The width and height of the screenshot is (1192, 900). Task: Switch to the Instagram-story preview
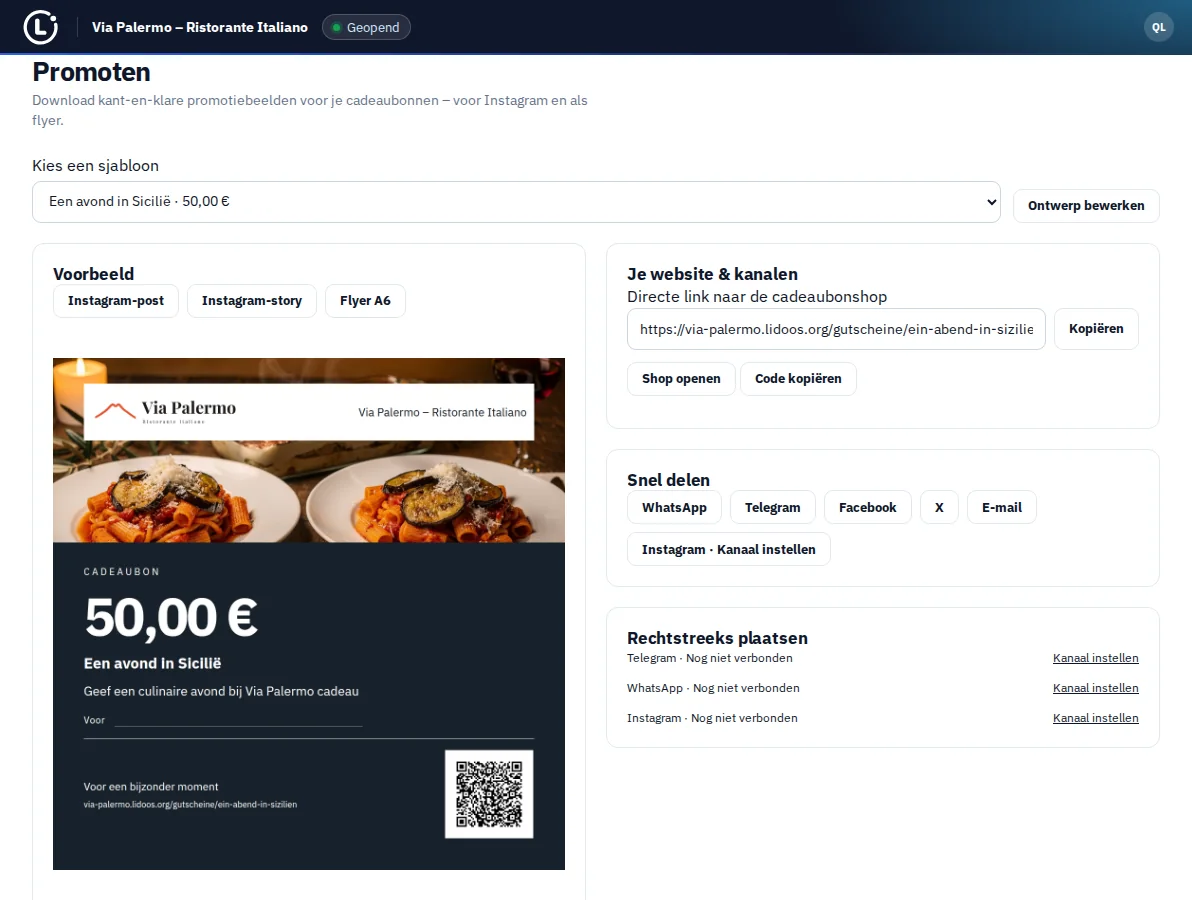(252, 301)
